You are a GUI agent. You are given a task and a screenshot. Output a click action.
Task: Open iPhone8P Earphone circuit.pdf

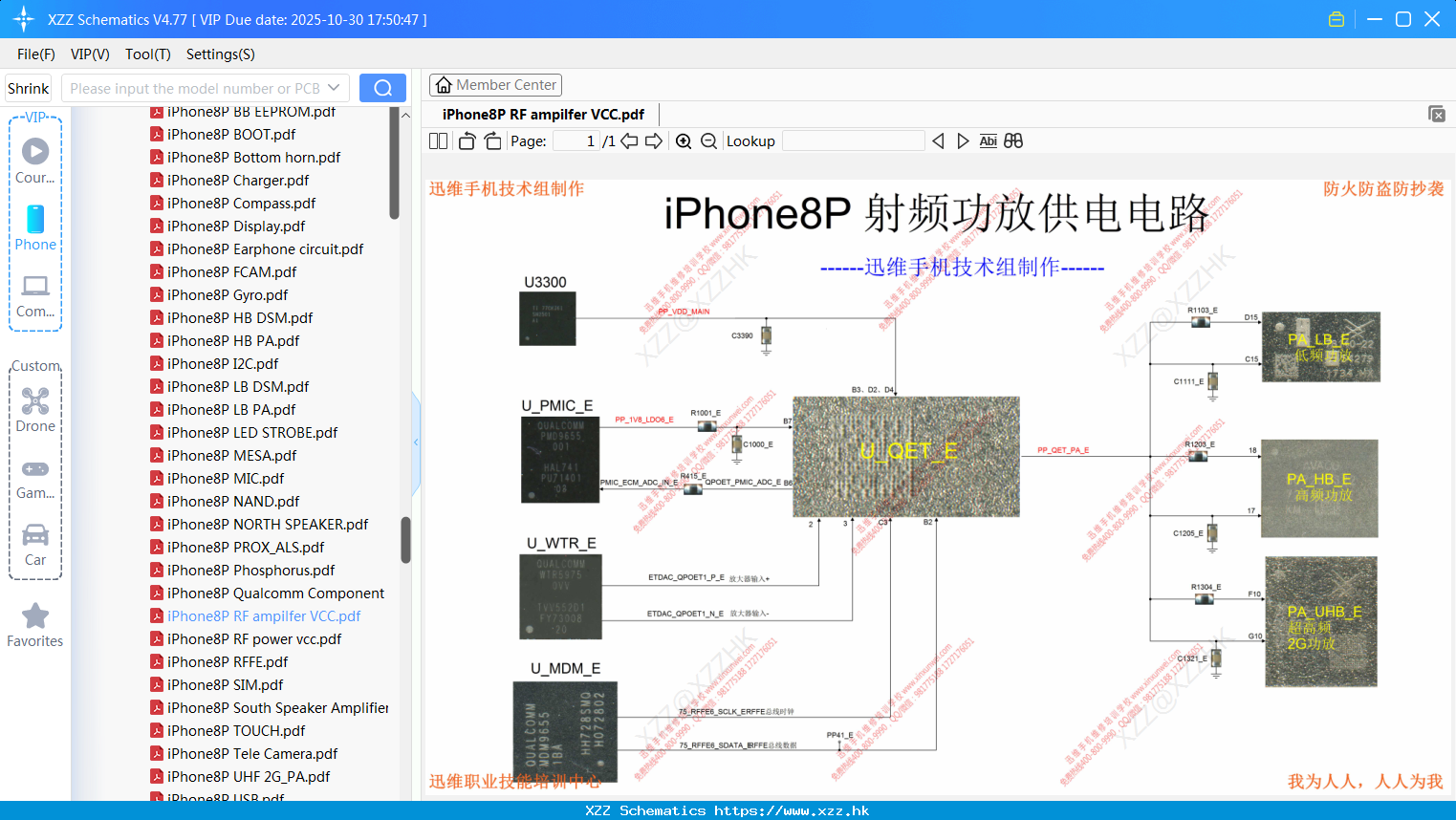265,249
